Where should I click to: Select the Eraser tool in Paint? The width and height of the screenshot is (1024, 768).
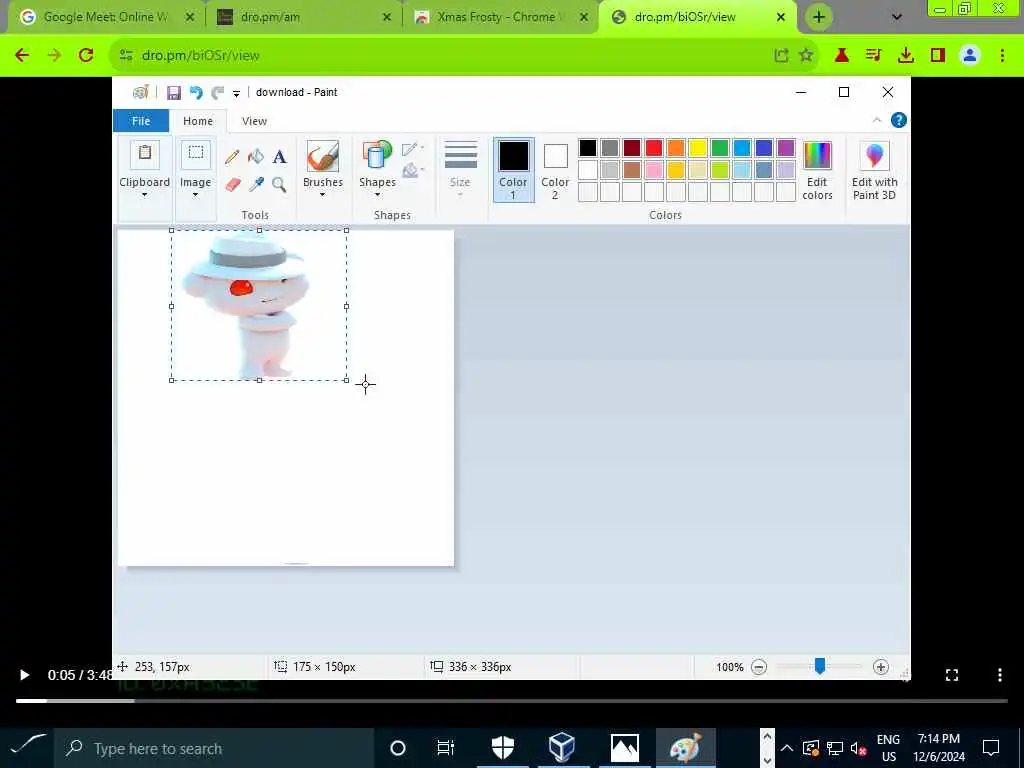pyautogui.click(x=232, y=185)
